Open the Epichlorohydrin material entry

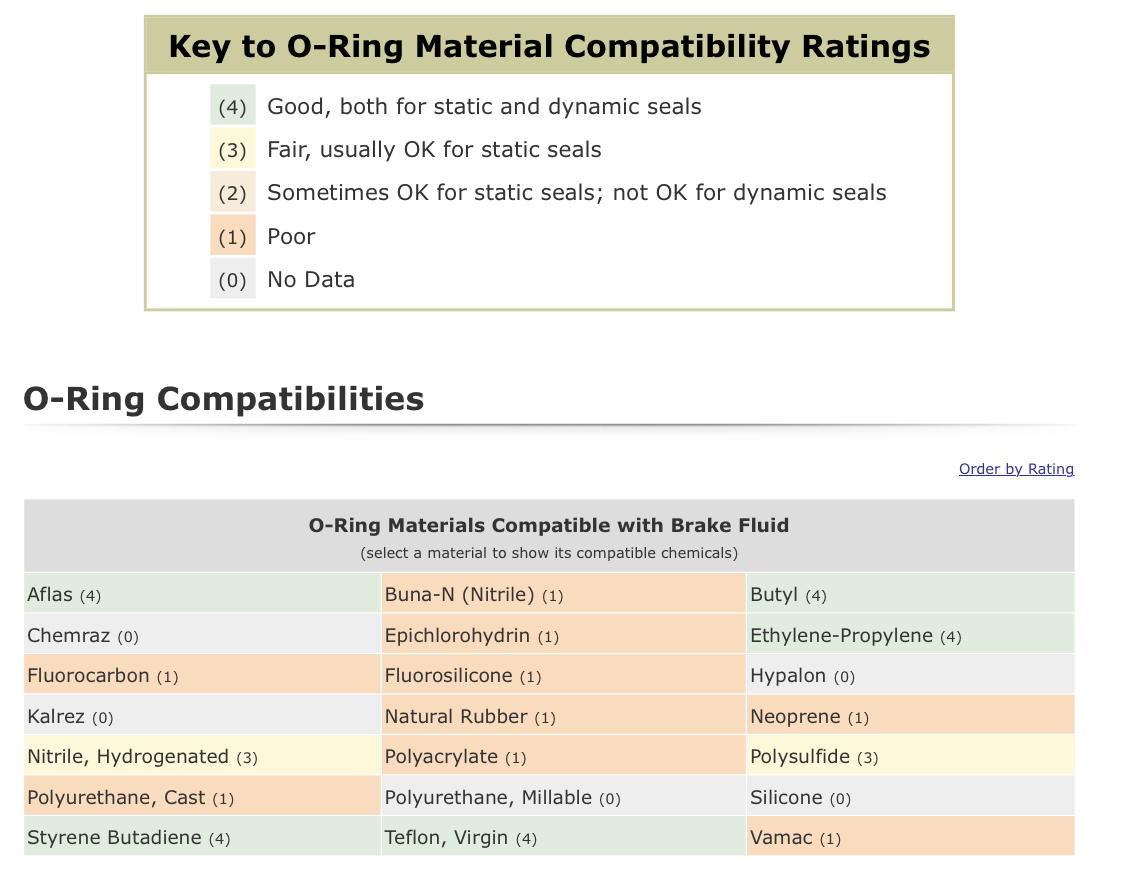(x=563, y=635)
